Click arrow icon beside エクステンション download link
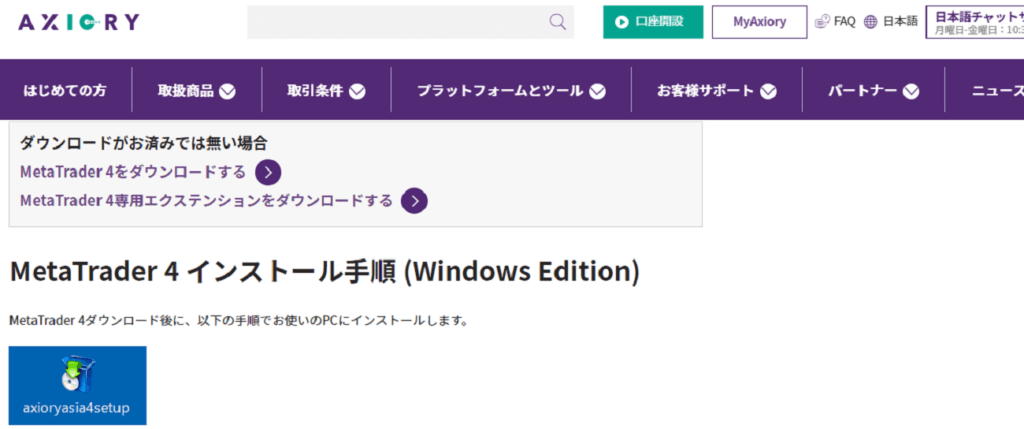The width and height of the screenshot is (1024, 429). [x=415, y=200]
